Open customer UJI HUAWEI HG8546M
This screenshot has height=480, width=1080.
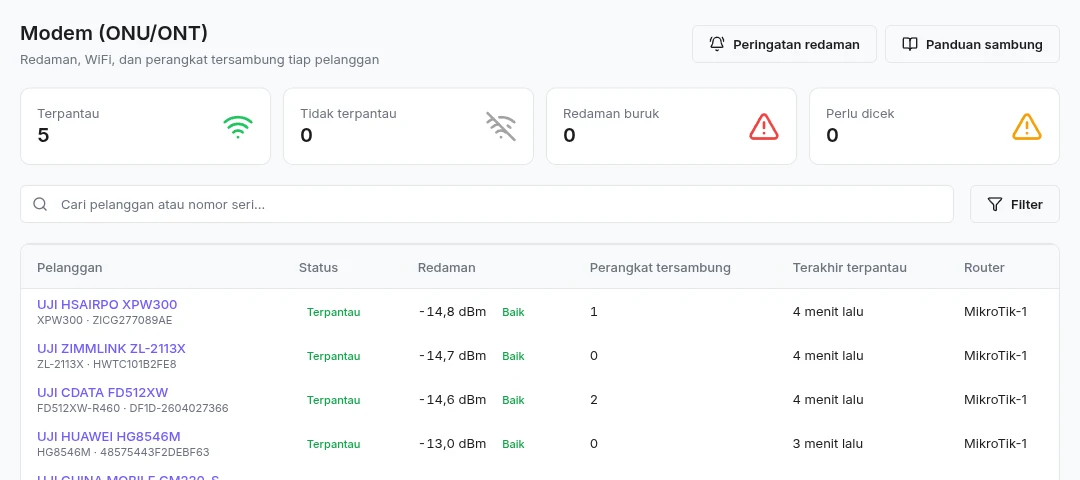click(x=109, y=437)
